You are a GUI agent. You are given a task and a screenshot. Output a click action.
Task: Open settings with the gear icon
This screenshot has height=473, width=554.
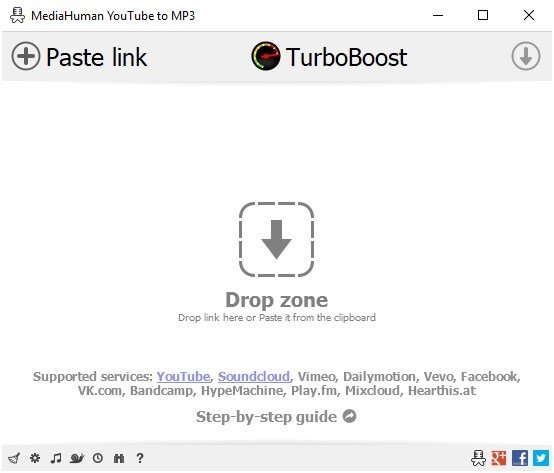[x=35, y=458]
